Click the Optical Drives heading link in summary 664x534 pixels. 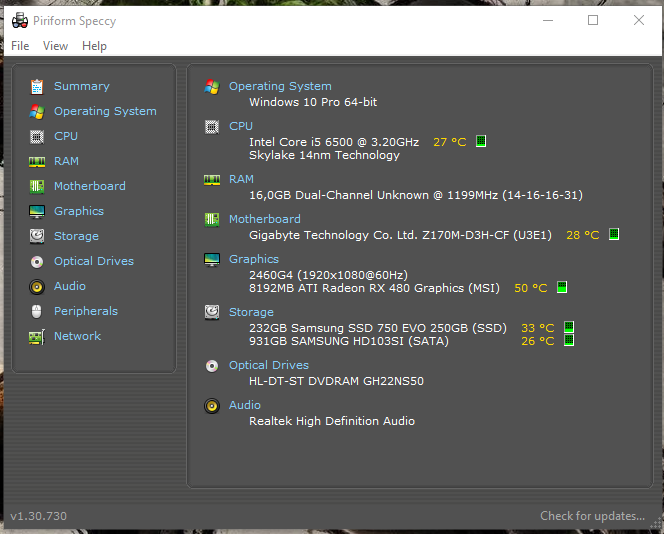tap(268, 365)
